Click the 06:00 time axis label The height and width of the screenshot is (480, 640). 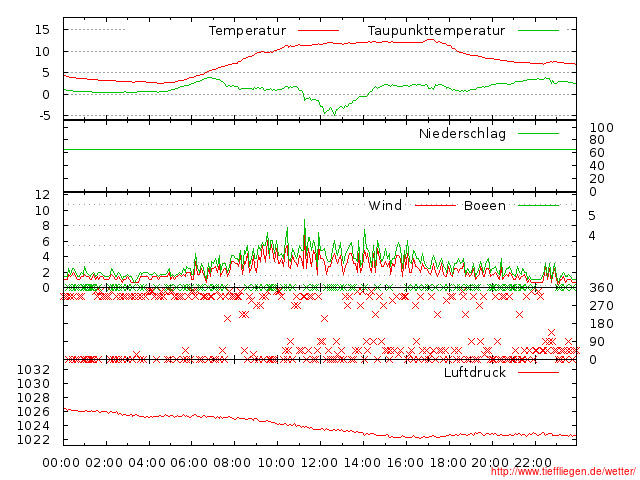[189, 462]
